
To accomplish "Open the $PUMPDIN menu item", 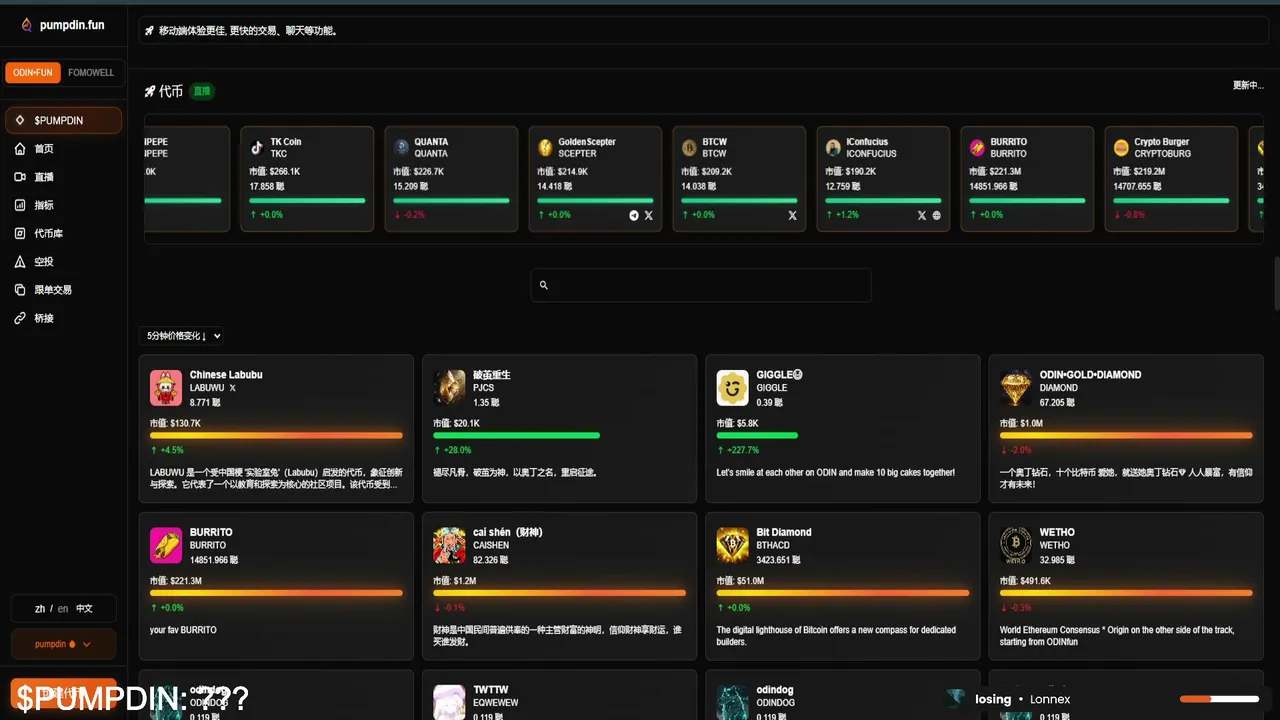I will tap(63, 120).
